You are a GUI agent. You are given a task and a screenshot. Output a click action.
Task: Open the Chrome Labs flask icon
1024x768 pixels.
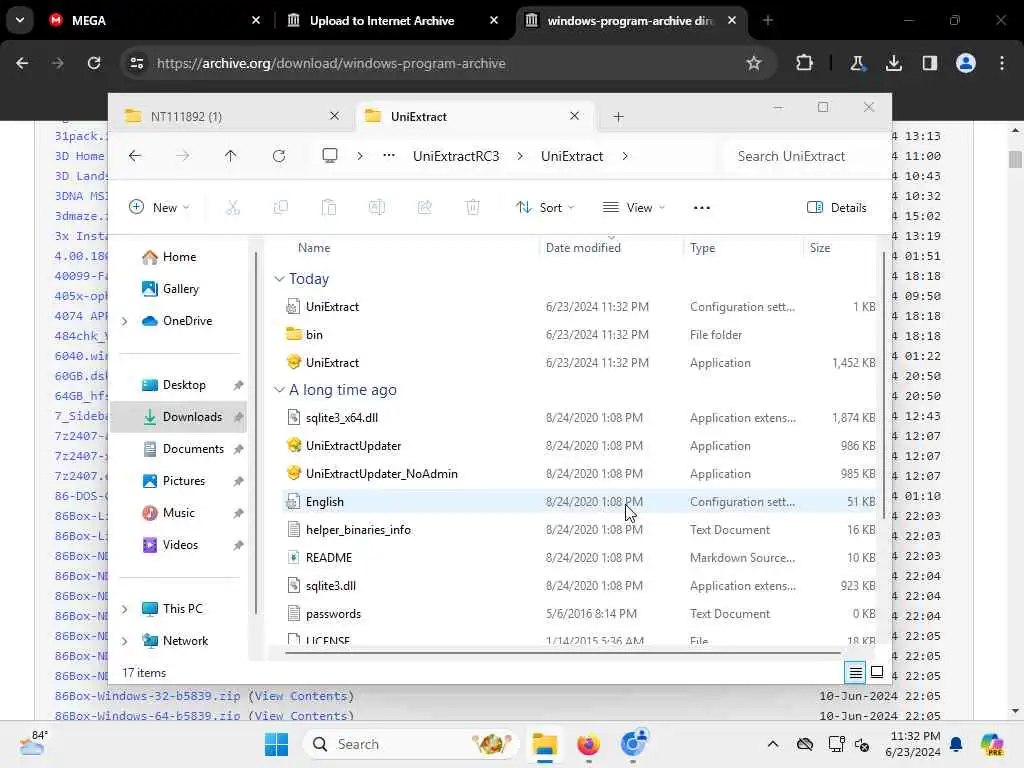[857, 63]
